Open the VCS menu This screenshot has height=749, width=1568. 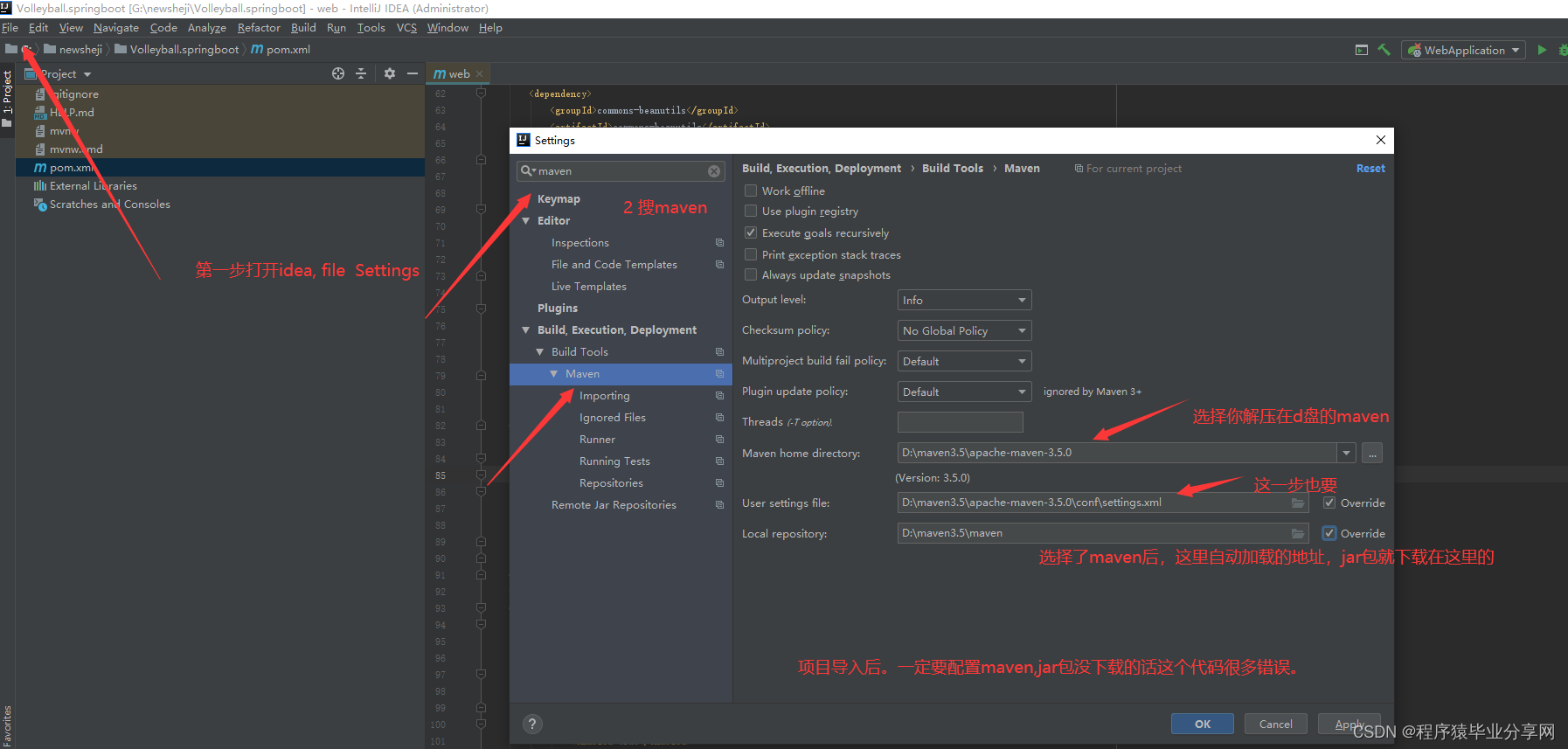point(407,28)
